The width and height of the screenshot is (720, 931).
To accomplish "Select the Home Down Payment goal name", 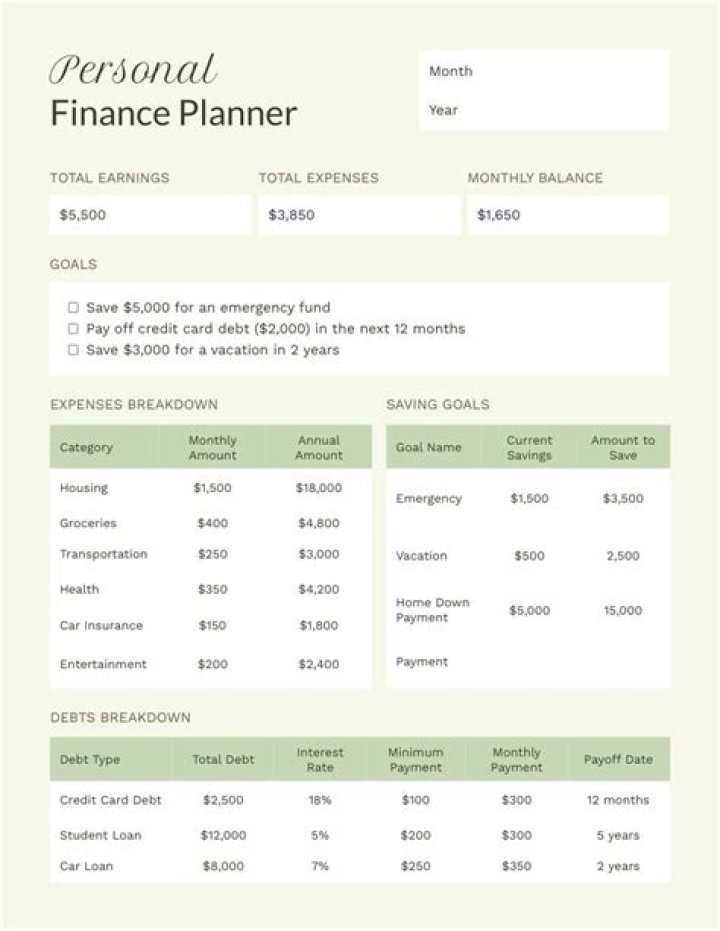I will click(432, 610).
